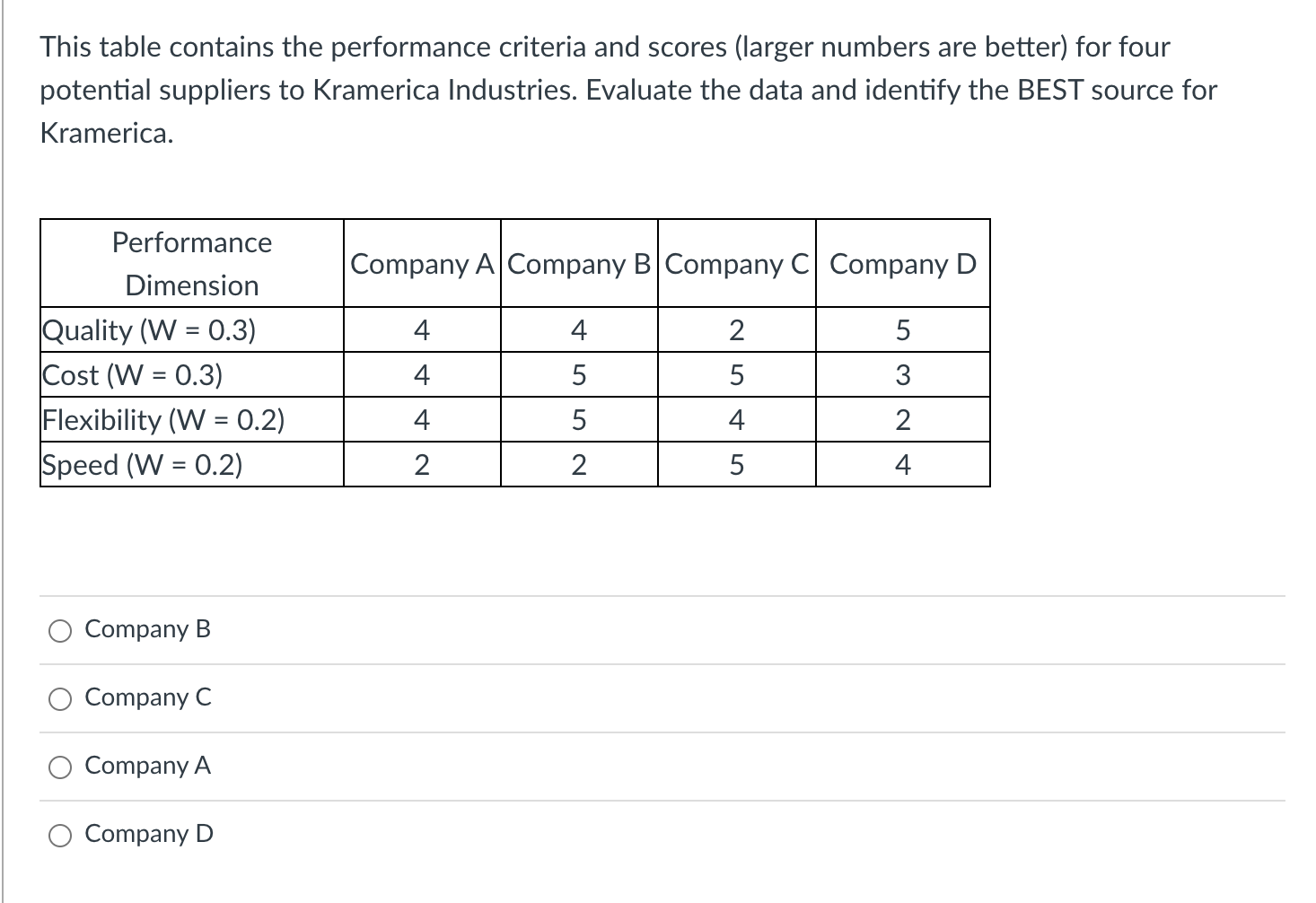Viewport: 1316px width, 903px height.
Task: Click the Company B table header
Action: tap(578, 264)
